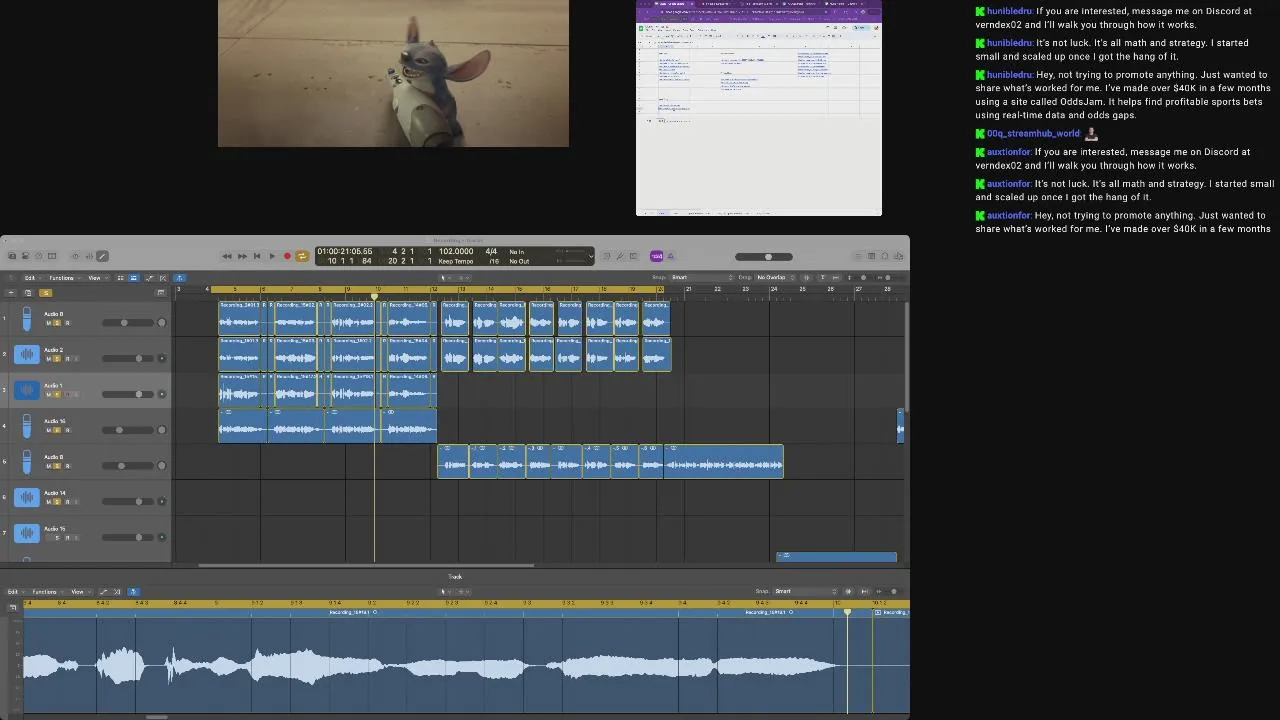Screen dimensions: 1280x720
Task: Open the List Editors button
Action: coord(858,256)
